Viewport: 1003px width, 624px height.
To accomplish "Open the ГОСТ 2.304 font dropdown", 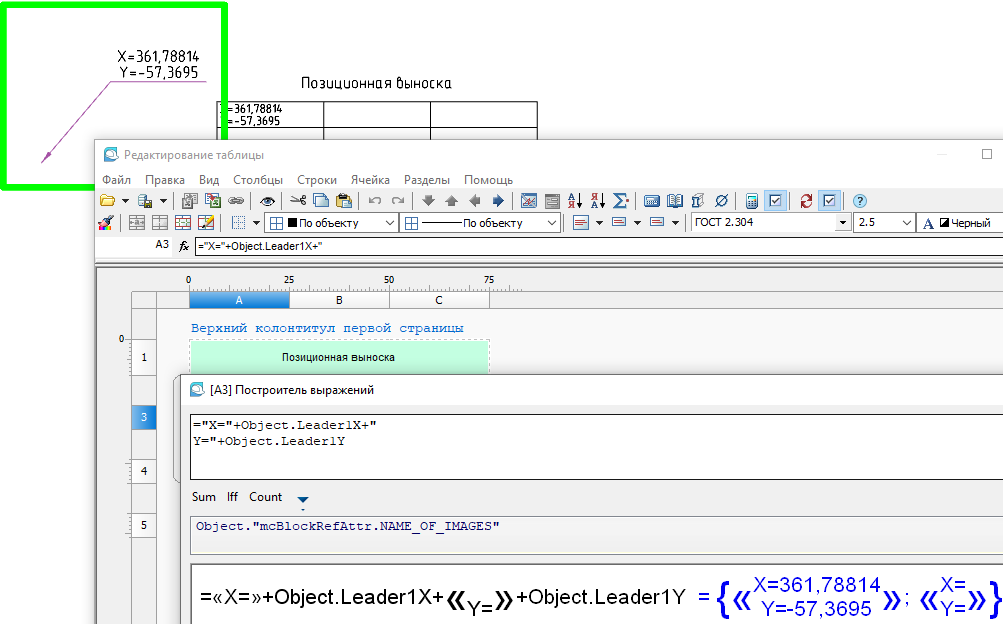I will coord(843,223).
